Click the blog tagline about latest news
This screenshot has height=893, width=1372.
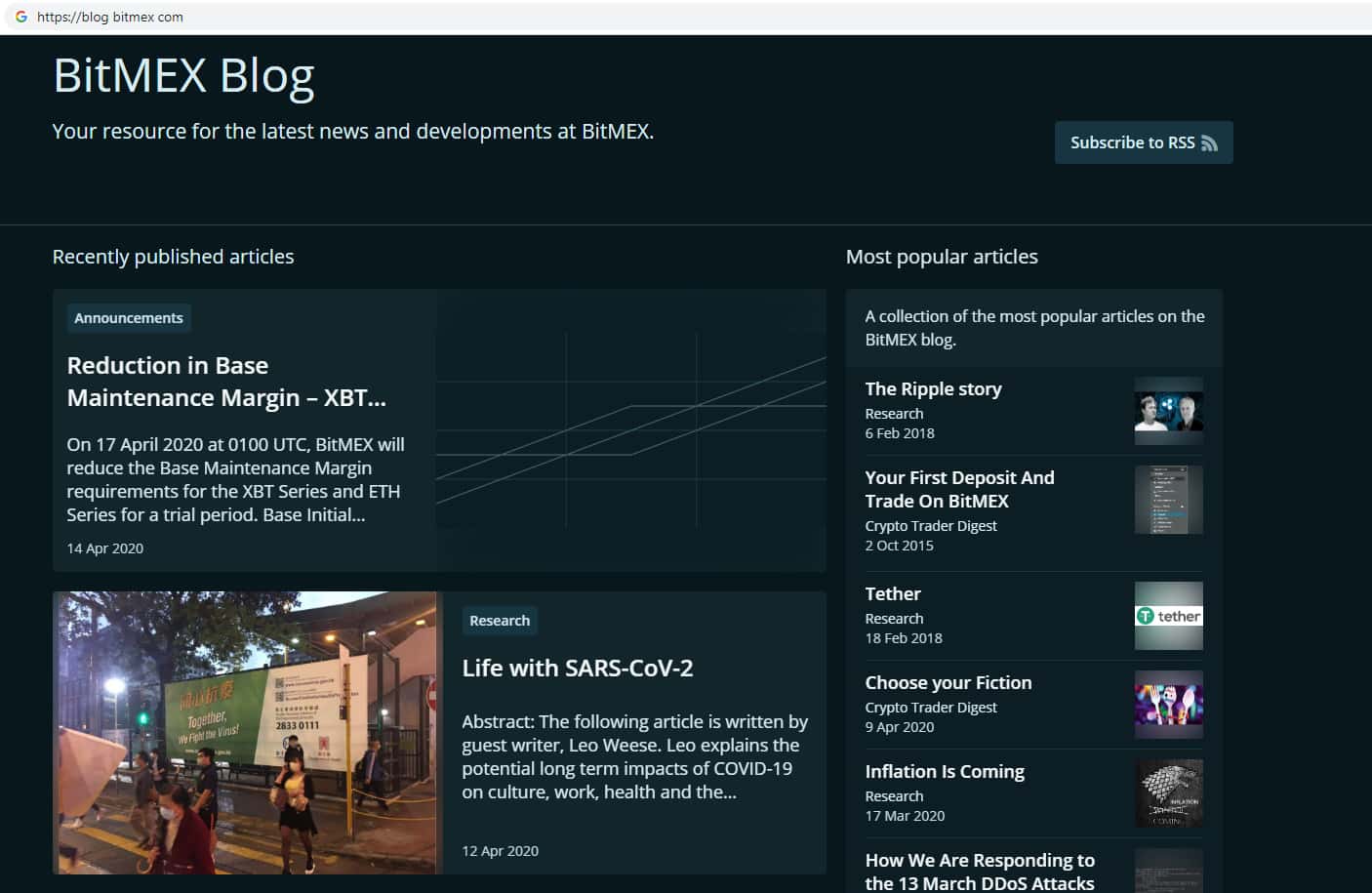pos(353,132)
